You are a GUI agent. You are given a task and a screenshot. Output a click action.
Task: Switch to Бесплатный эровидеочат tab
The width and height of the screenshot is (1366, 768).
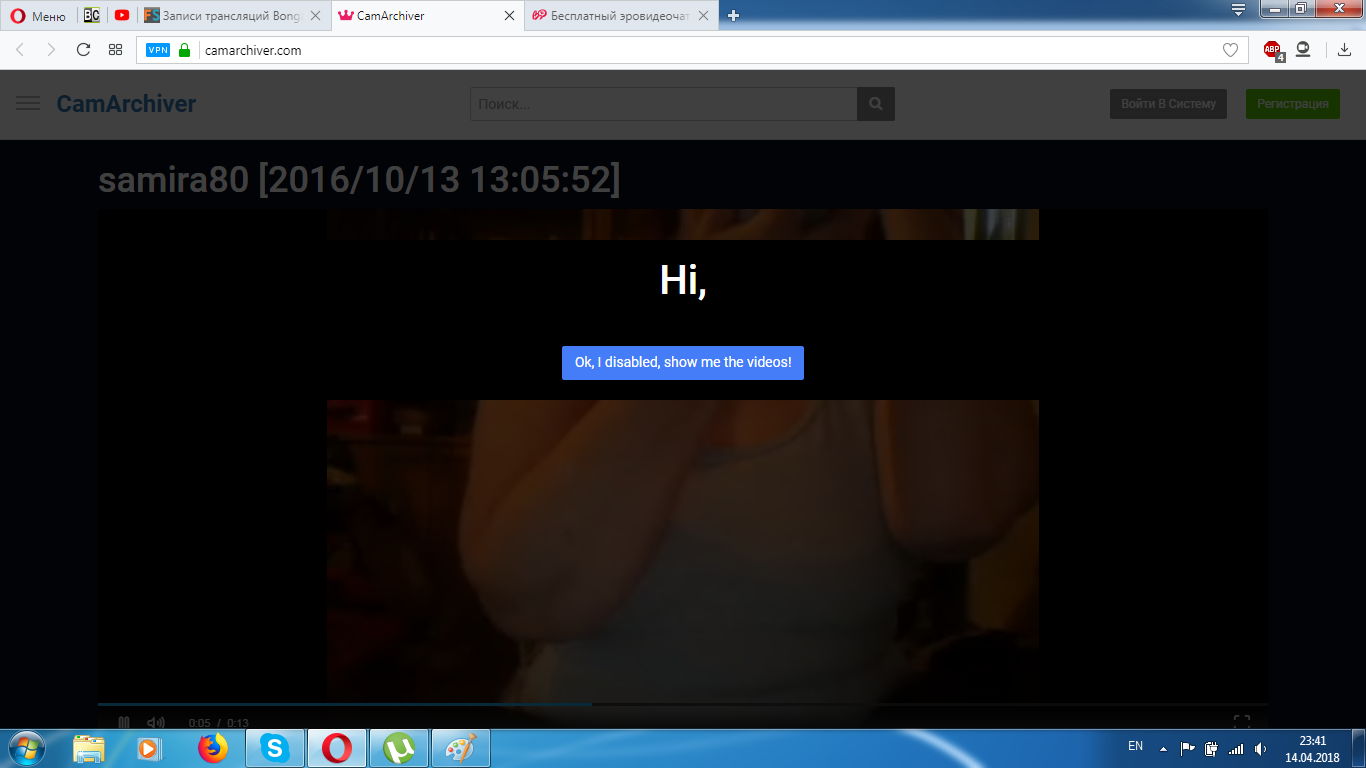pyautogui.click(x=620, y=16)
